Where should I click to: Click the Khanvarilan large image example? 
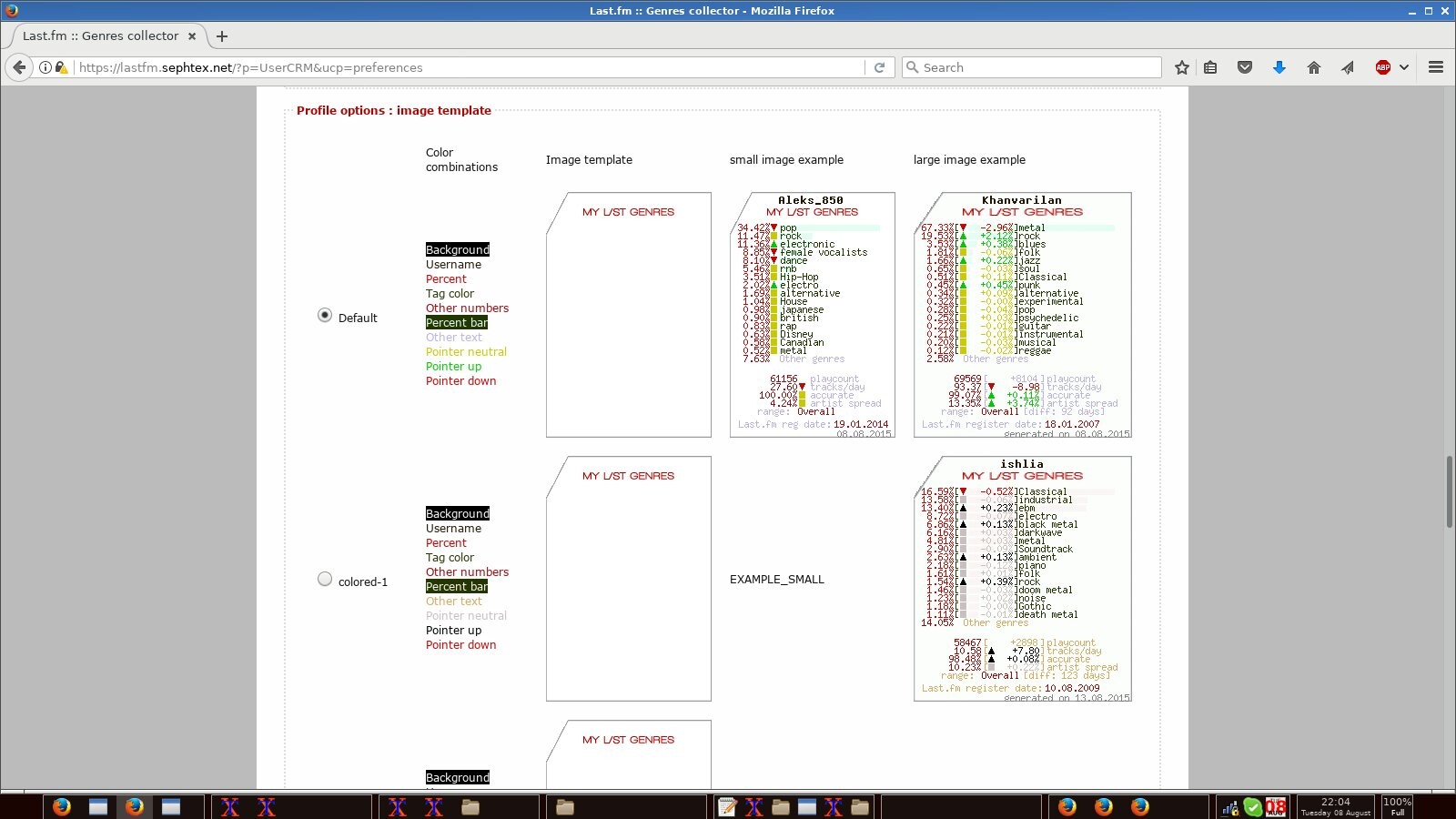[1022, 315]
